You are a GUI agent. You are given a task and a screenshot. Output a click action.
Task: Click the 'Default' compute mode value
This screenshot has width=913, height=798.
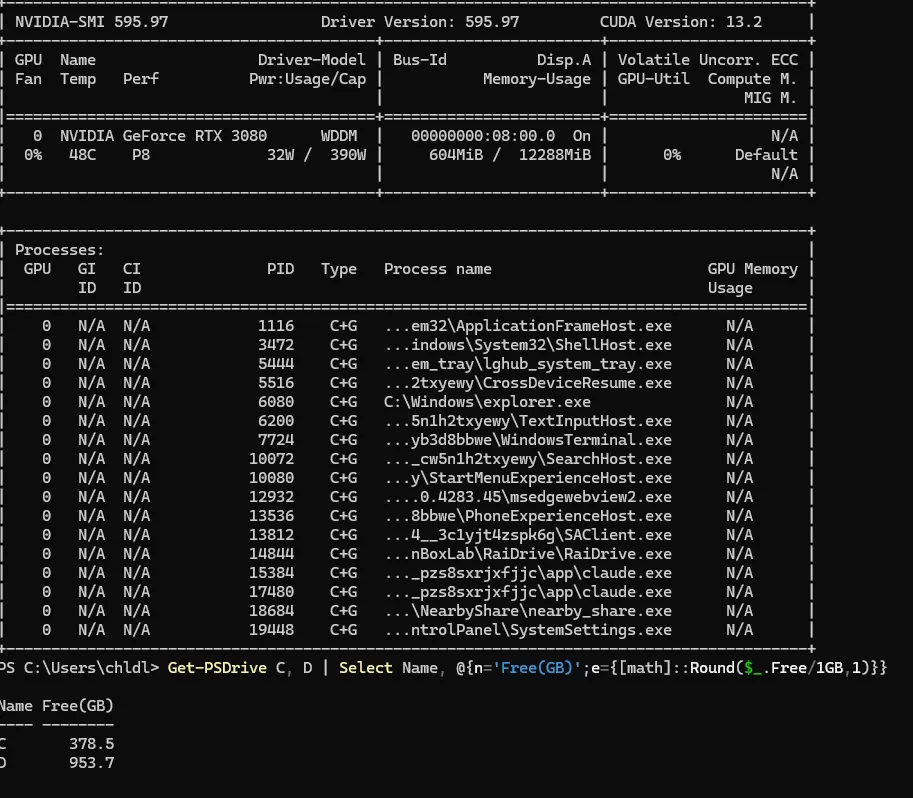tap(766, 155)
